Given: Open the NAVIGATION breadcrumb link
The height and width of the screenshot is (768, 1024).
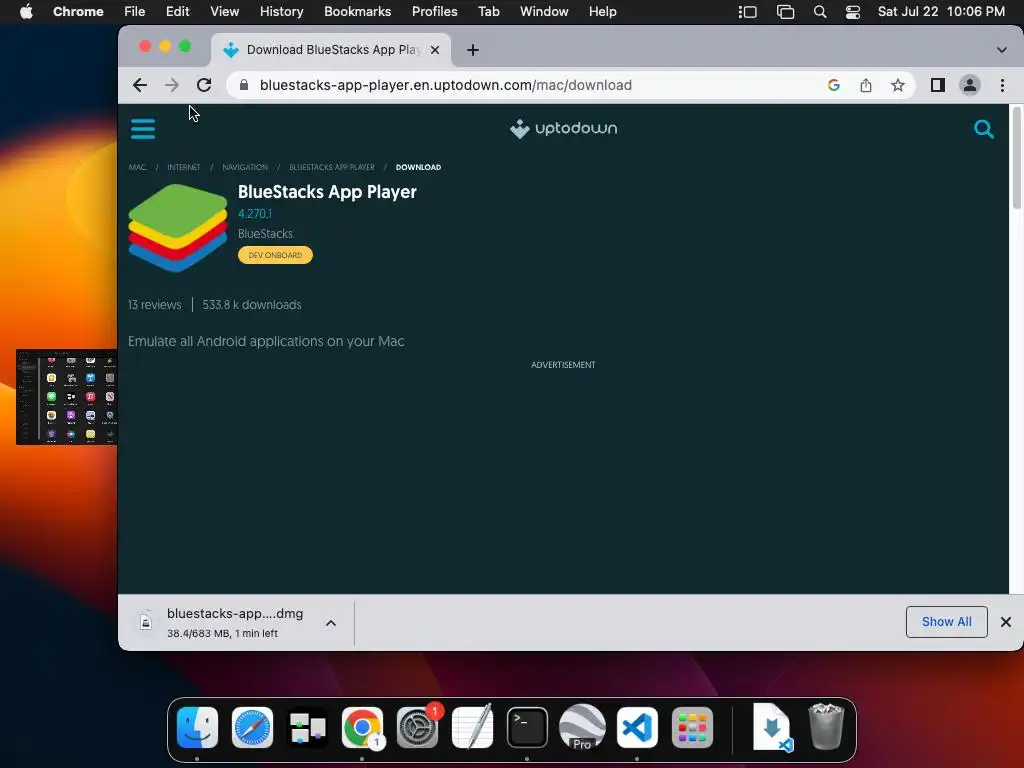Looking at the screenshot, I should pyautogui.click(x=245, y=167).
